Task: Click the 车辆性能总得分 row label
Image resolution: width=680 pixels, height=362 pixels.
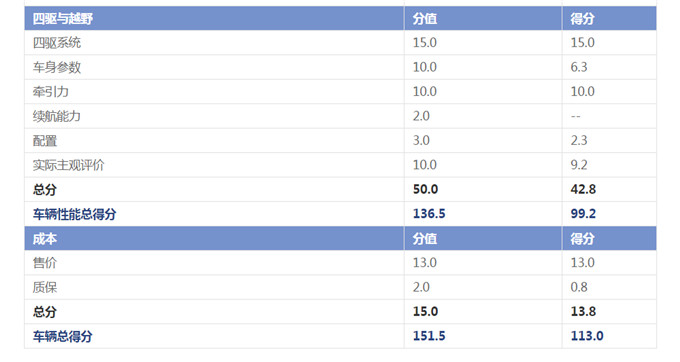Action: pyautogui.click(x=75, y=214)
